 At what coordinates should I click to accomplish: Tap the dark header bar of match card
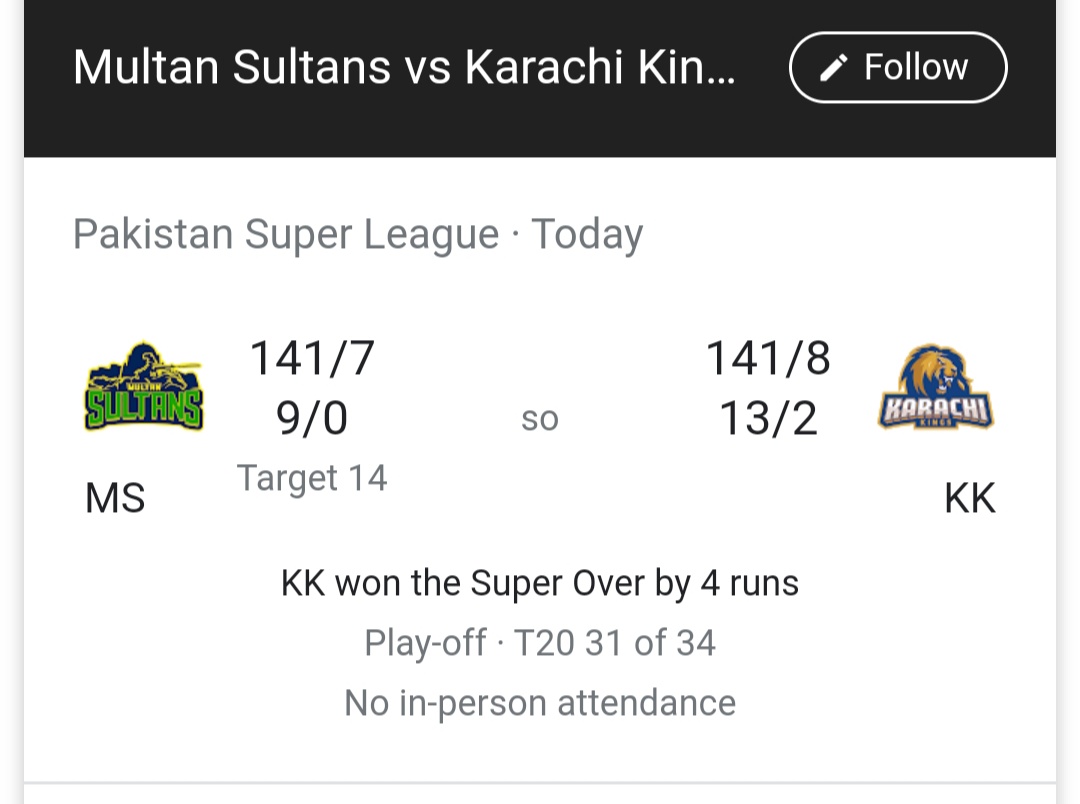[540, 79]
